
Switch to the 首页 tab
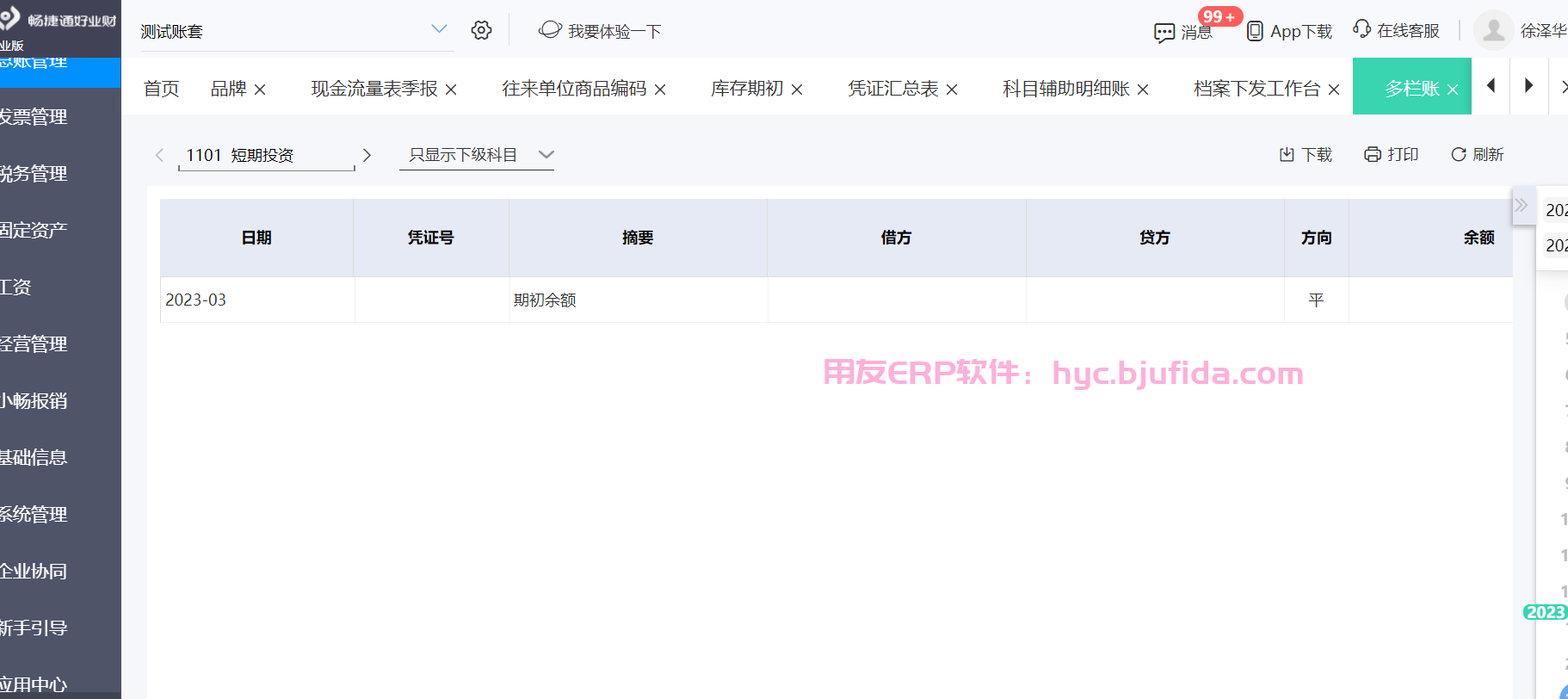click(162, 89)
